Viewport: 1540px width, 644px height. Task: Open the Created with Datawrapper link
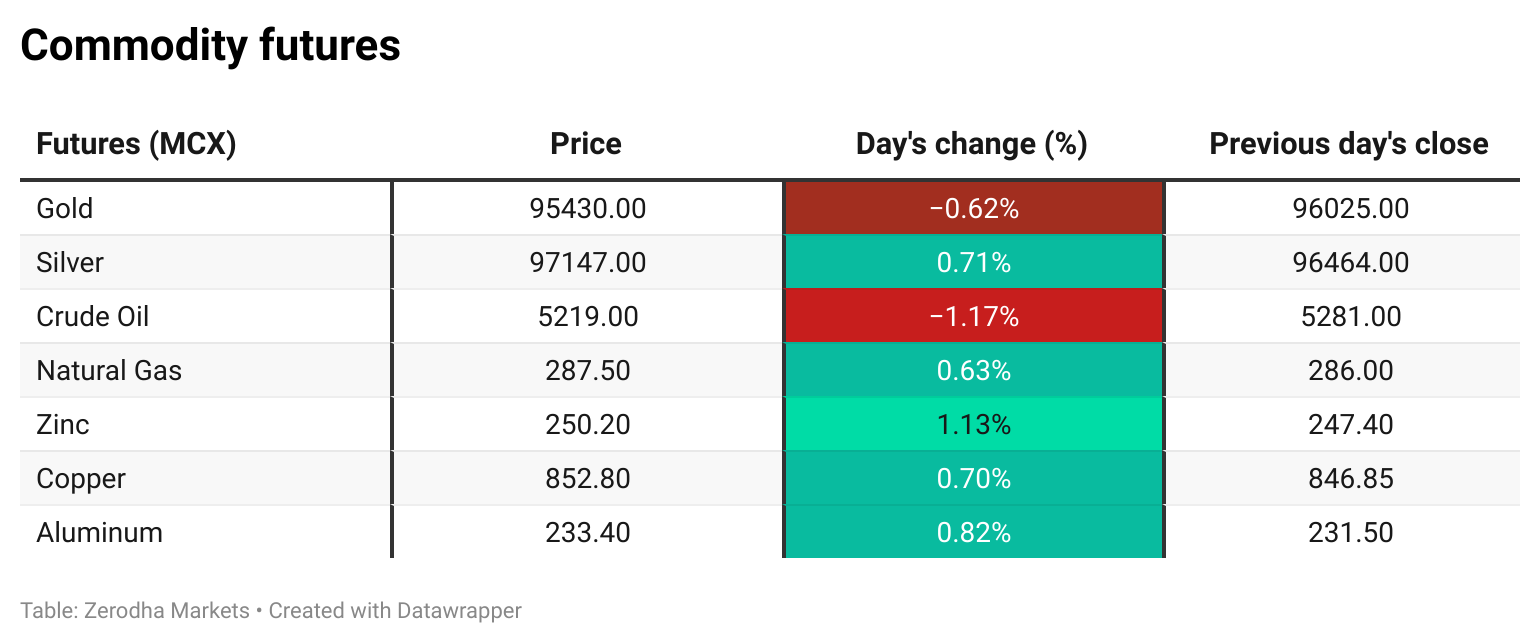click(395, 610)
